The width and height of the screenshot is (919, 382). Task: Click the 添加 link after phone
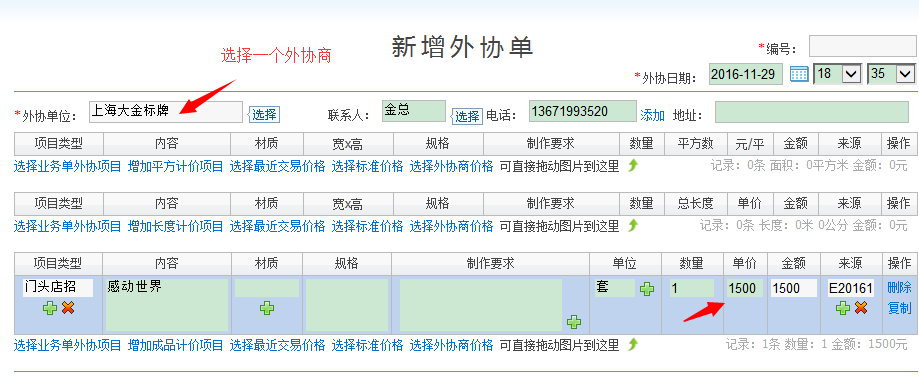(652, 115)
